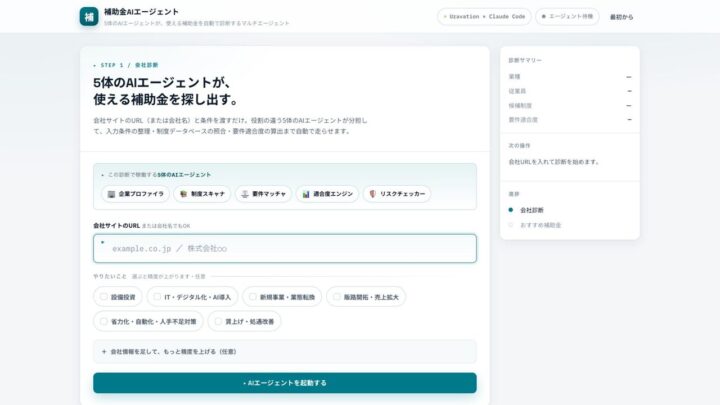The width and height of the screenshot is (720, 405).
Task: Click the 従業員 summary row
Action: 570,91
